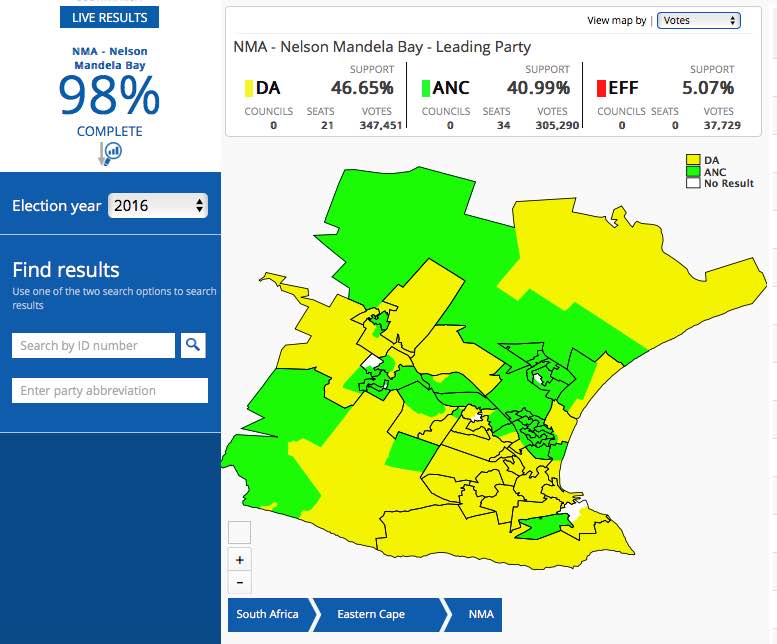Click EFF votes count 37,729
Viewport: 777px width, 644px height.
pos(722,125)
